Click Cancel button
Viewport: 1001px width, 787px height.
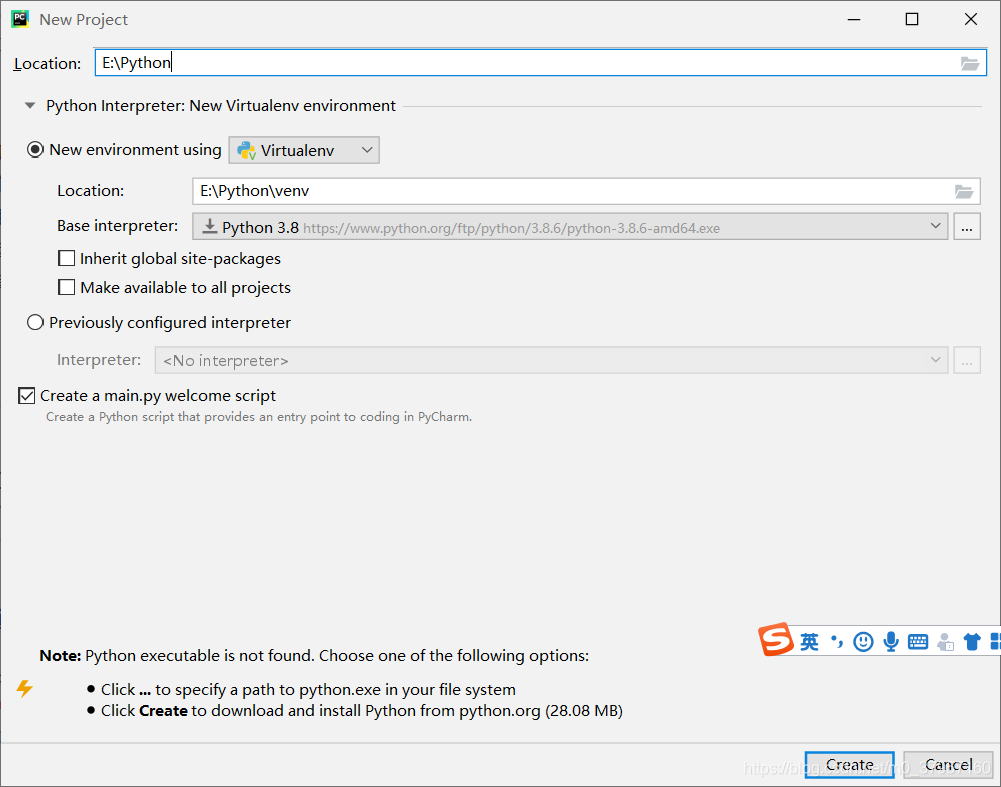pos(948,765)
